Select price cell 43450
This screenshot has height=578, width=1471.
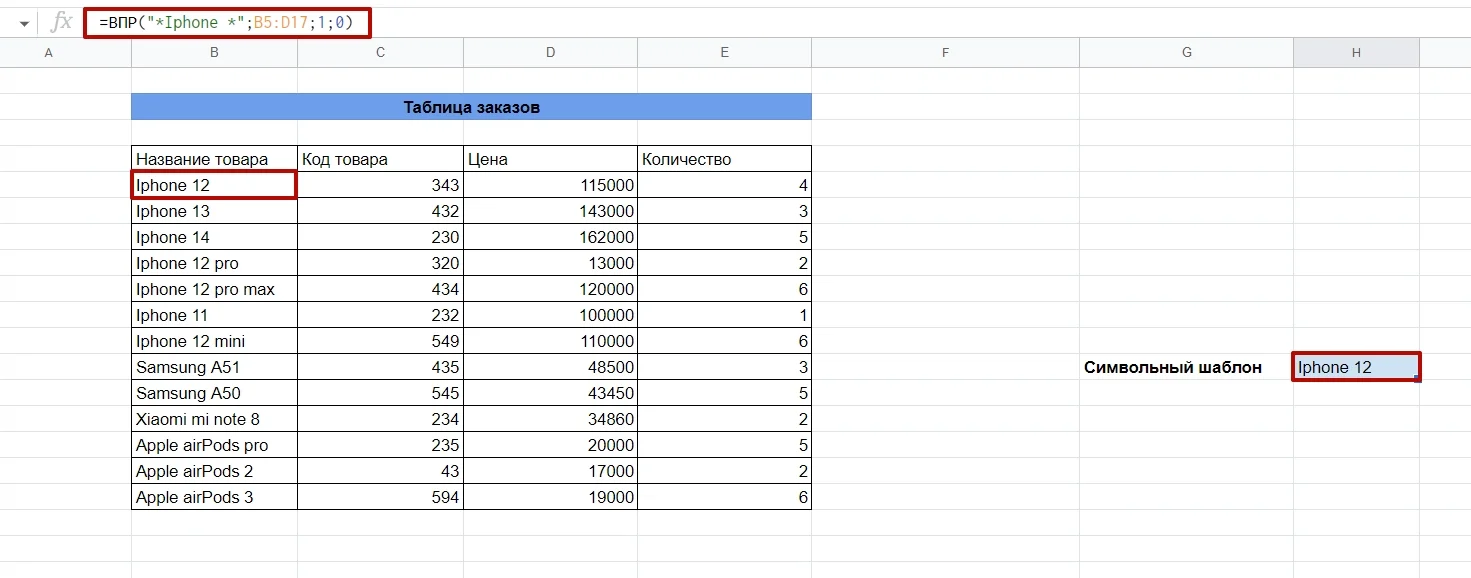[x=550, y=393]
